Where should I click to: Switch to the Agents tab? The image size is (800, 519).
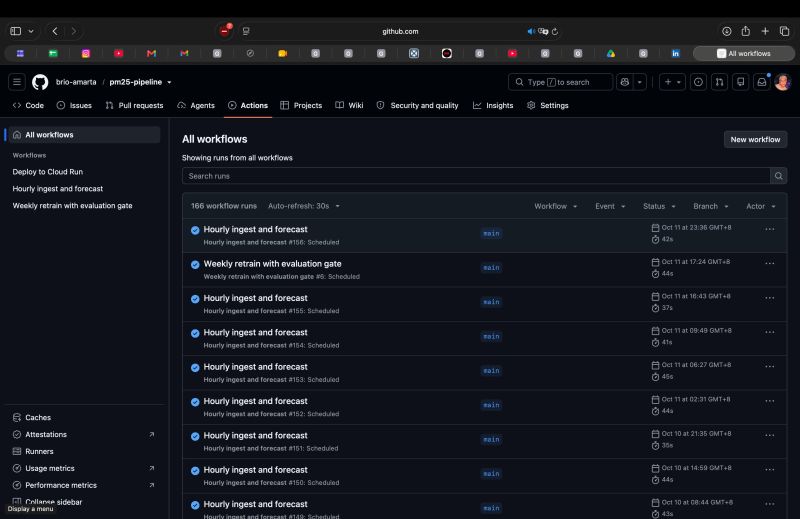point(196,105)
